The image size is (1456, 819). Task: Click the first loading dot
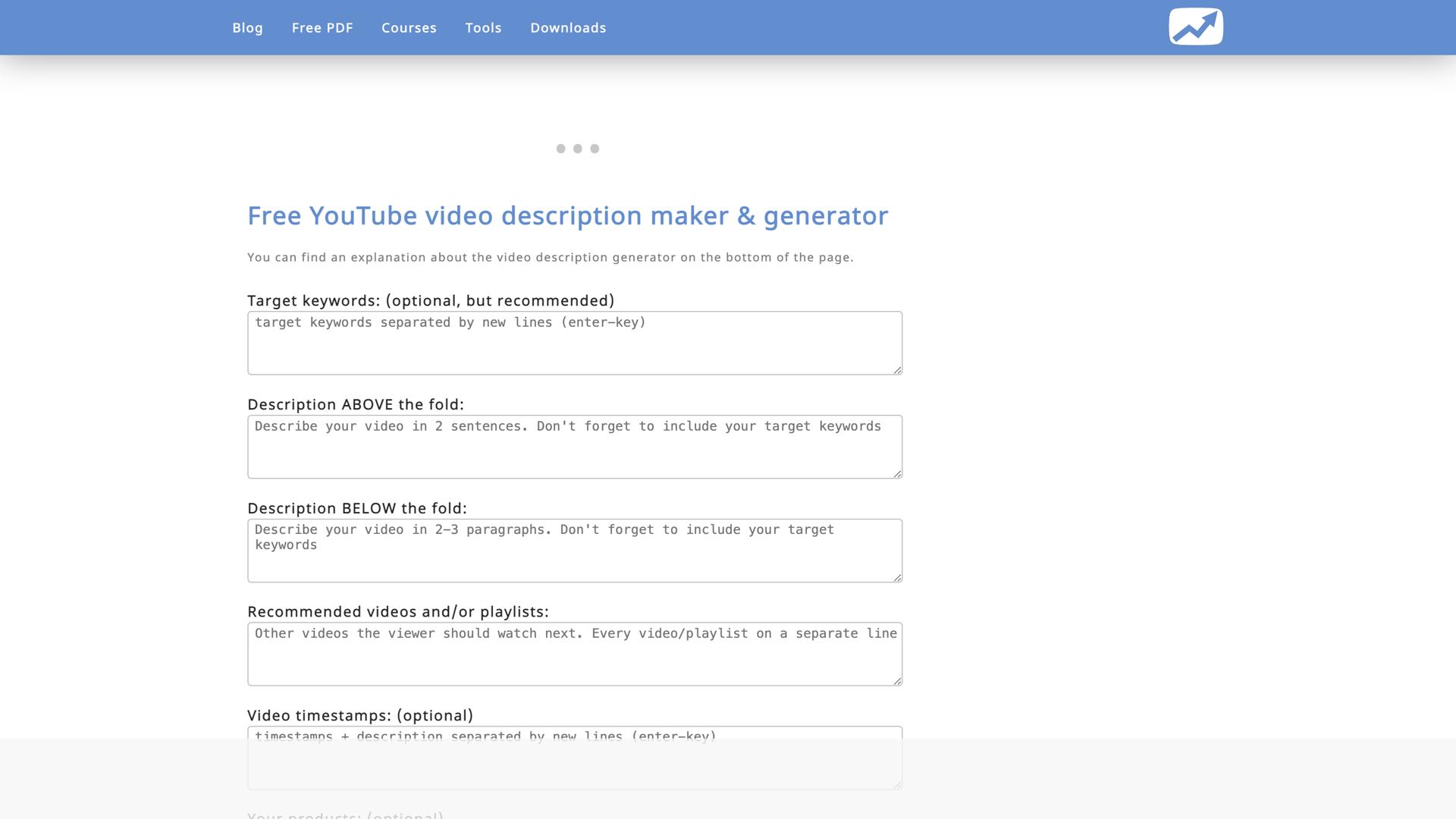(560, 149)
